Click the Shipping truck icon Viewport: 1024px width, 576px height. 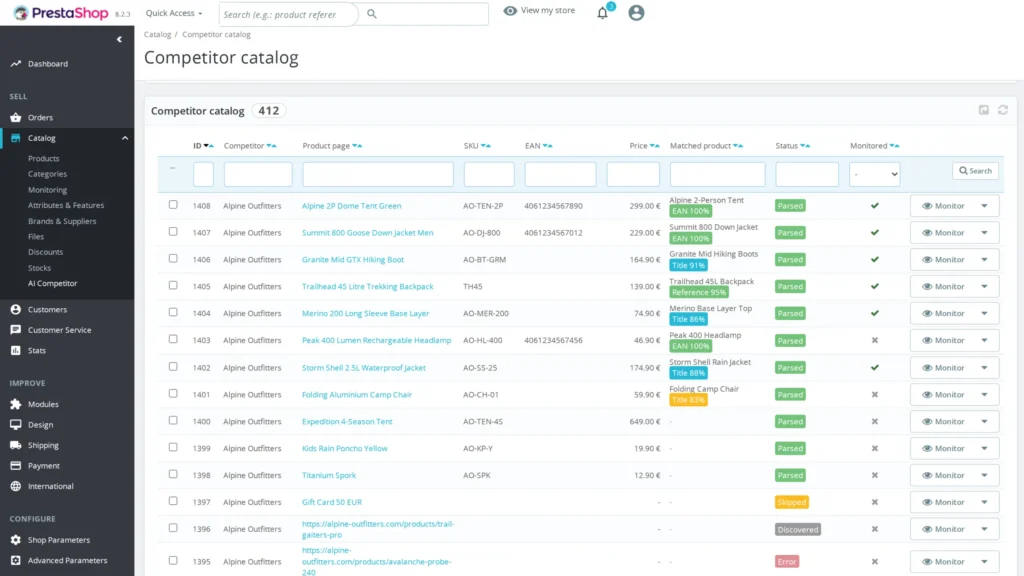click(16, 445)
